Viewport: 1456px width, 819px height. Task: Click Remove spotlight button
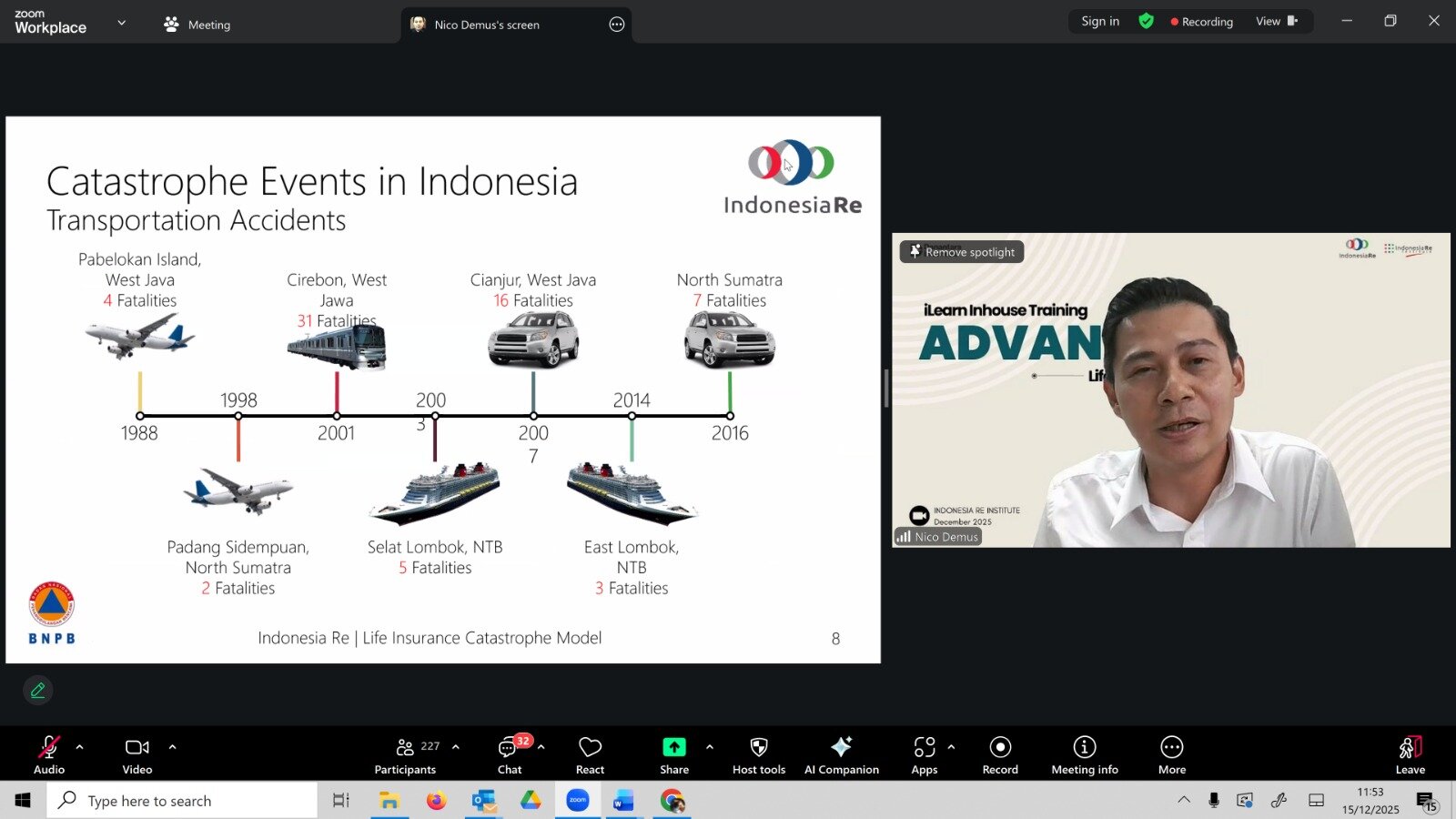click(x=962, y=252)
